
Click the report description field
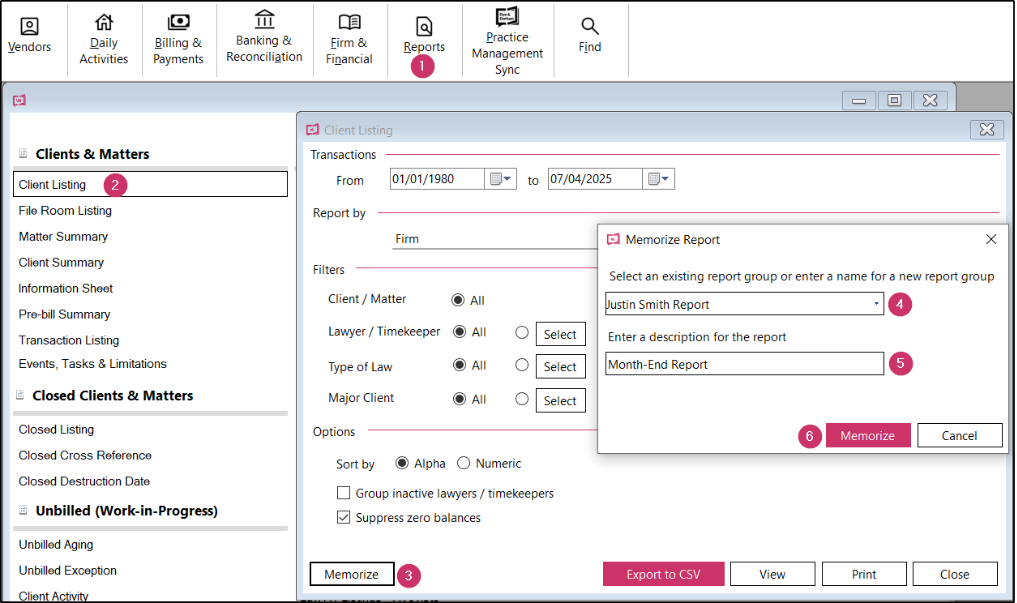(745, 364)
